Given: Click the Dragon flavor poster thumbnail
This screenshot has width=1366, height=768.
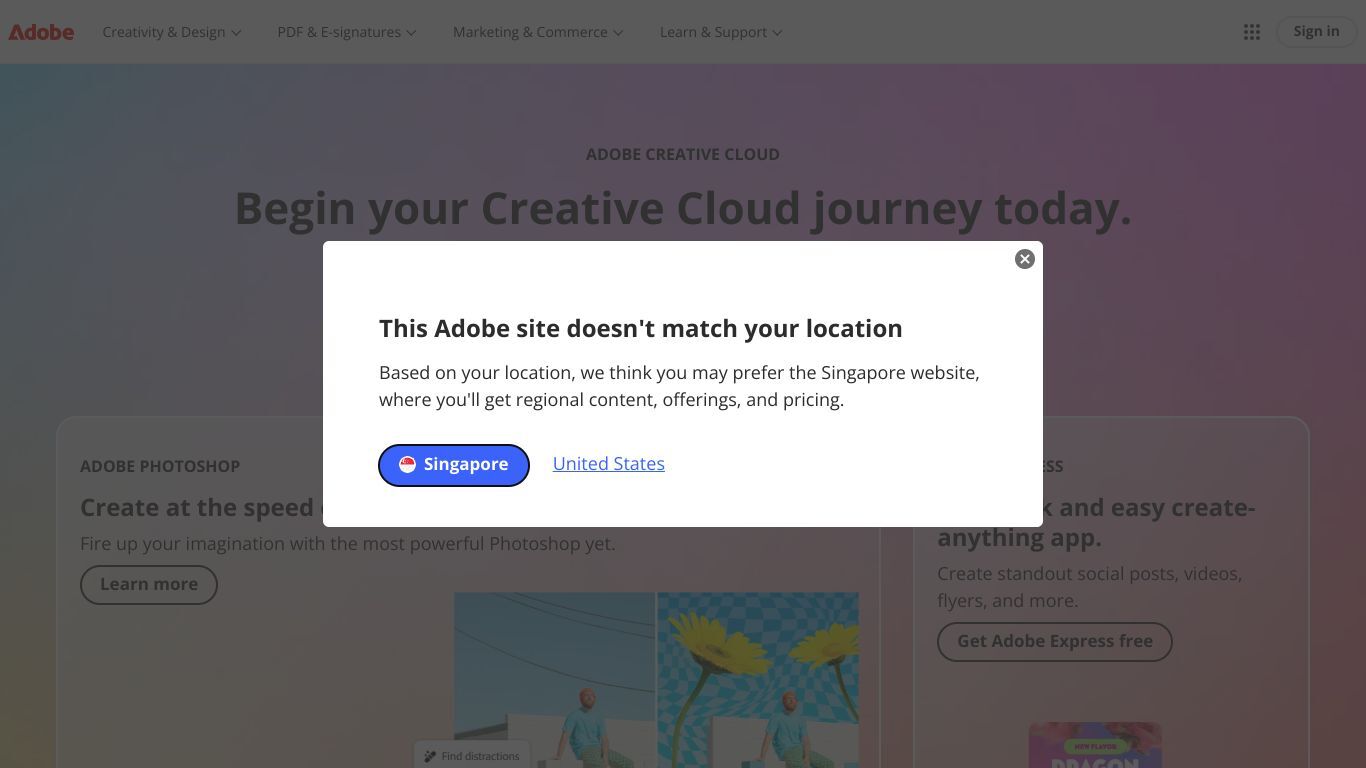Looking at the screenshot, I should 1095,745.
